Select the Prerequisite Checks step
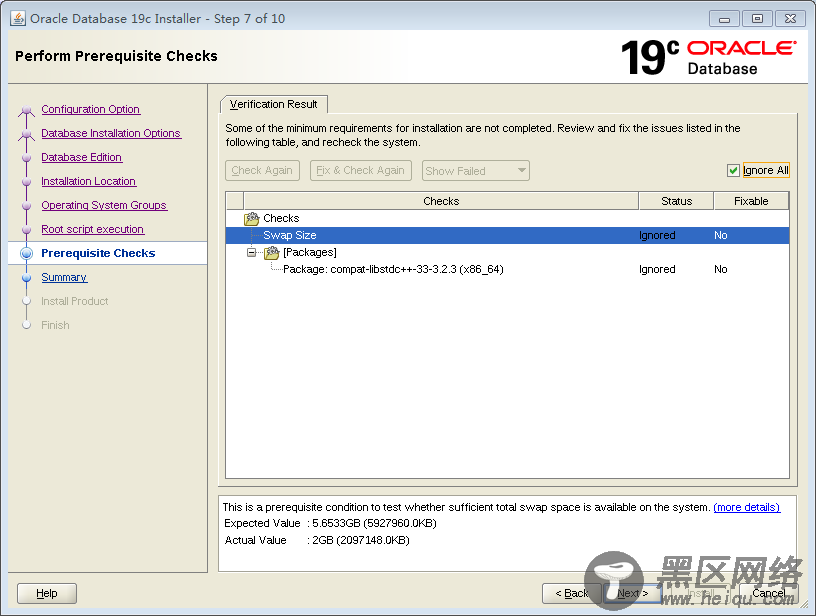This screenshot has height=616, width=816. pos(98,253)
